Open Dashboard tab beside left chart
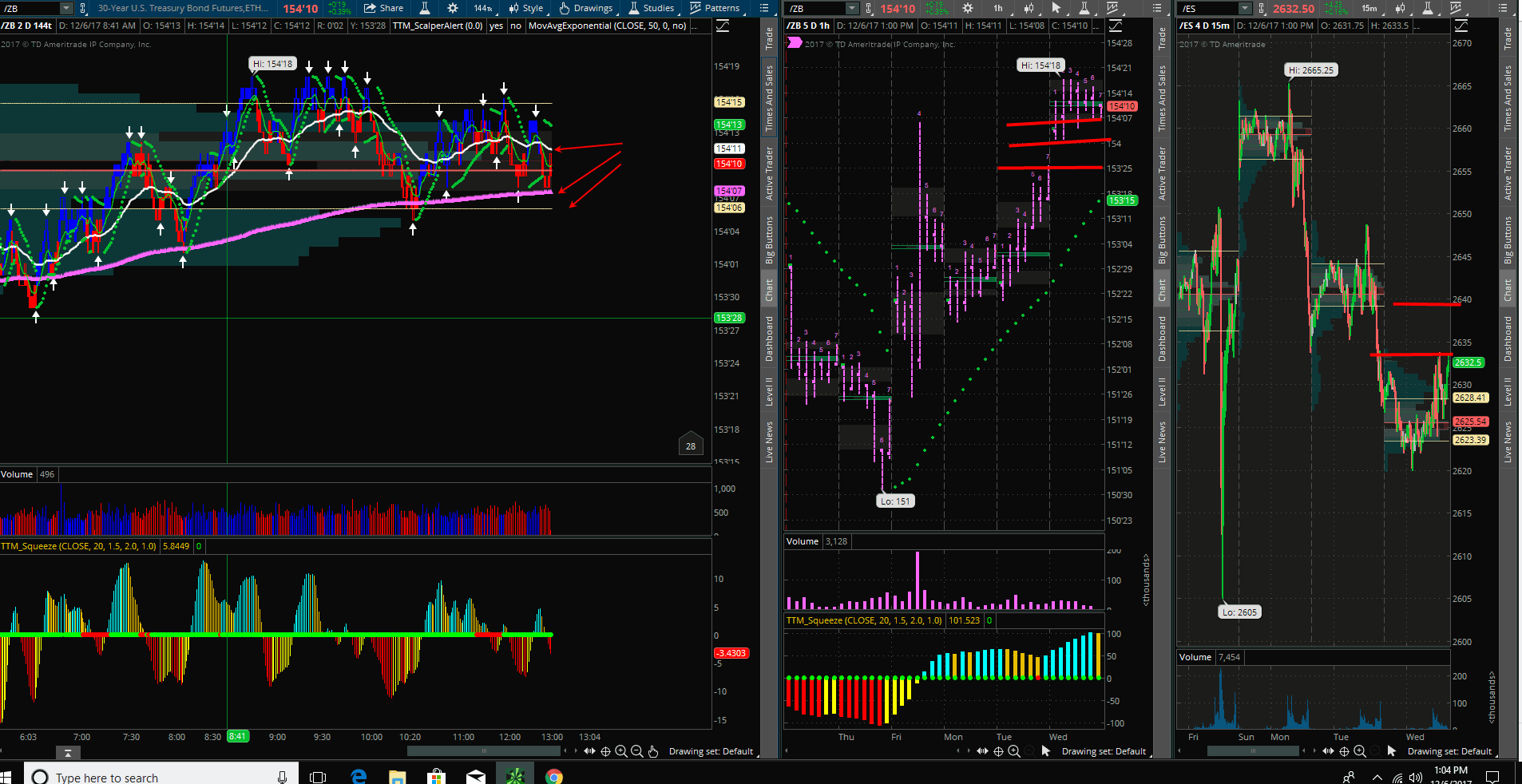The height and width of the screenshot is (784, 1522). tap(769, 339)
